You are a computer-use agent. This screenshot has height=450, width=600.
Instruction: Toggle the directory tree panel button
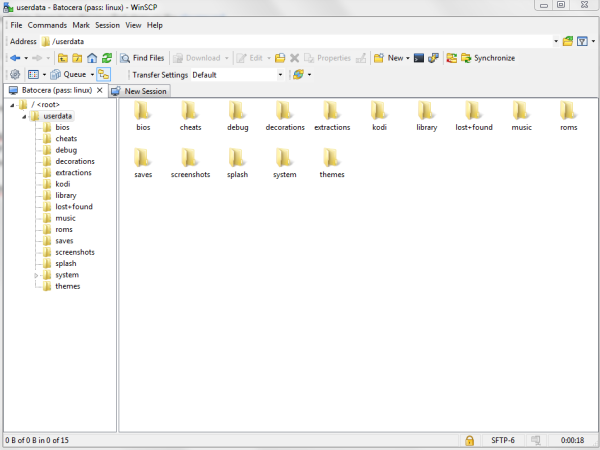click(x=104, y=75)
